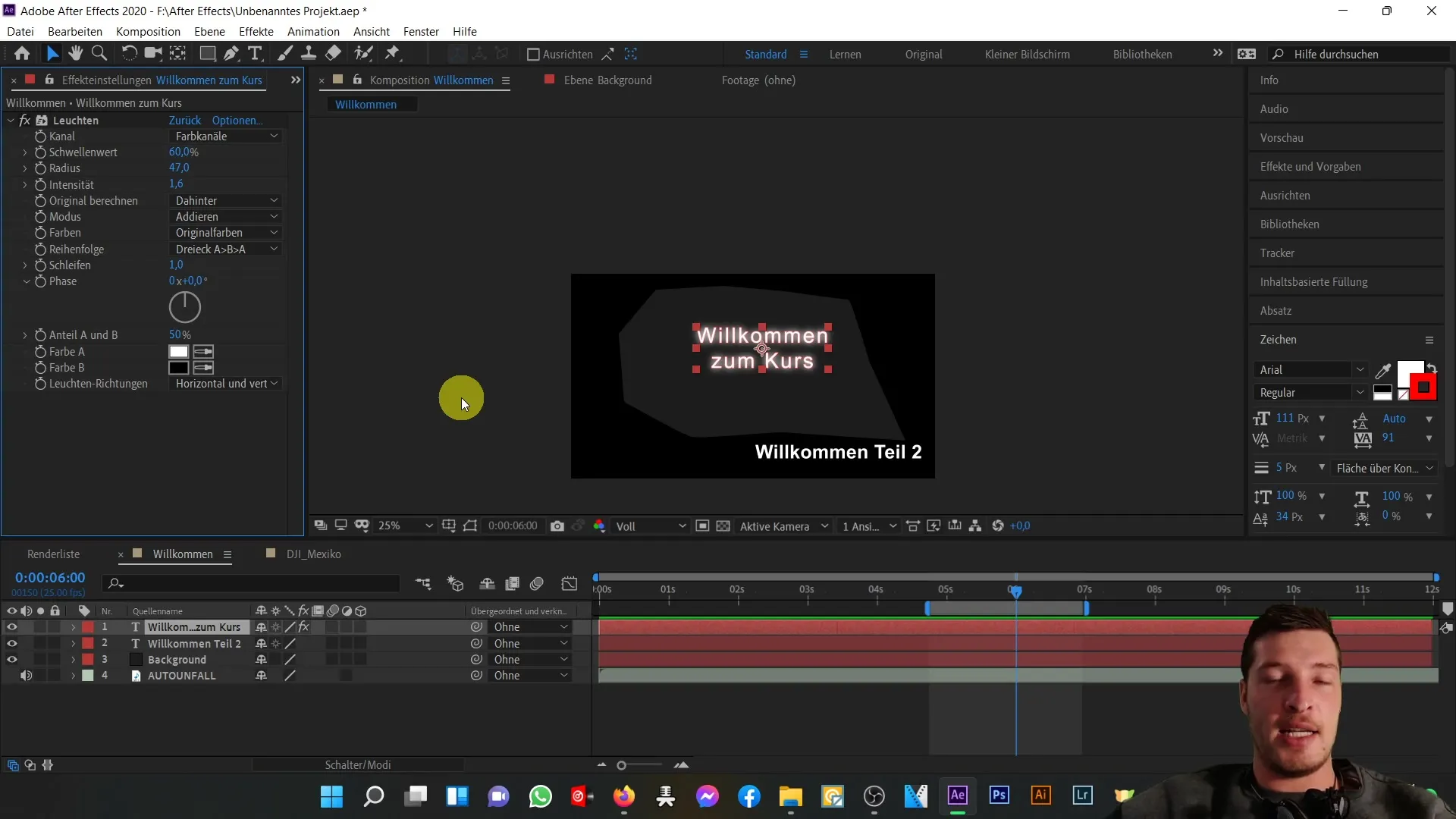Viewport: 1456px width, 819px height.
Task: Select the Hand tool in toolbar
Action: [76, 54]
